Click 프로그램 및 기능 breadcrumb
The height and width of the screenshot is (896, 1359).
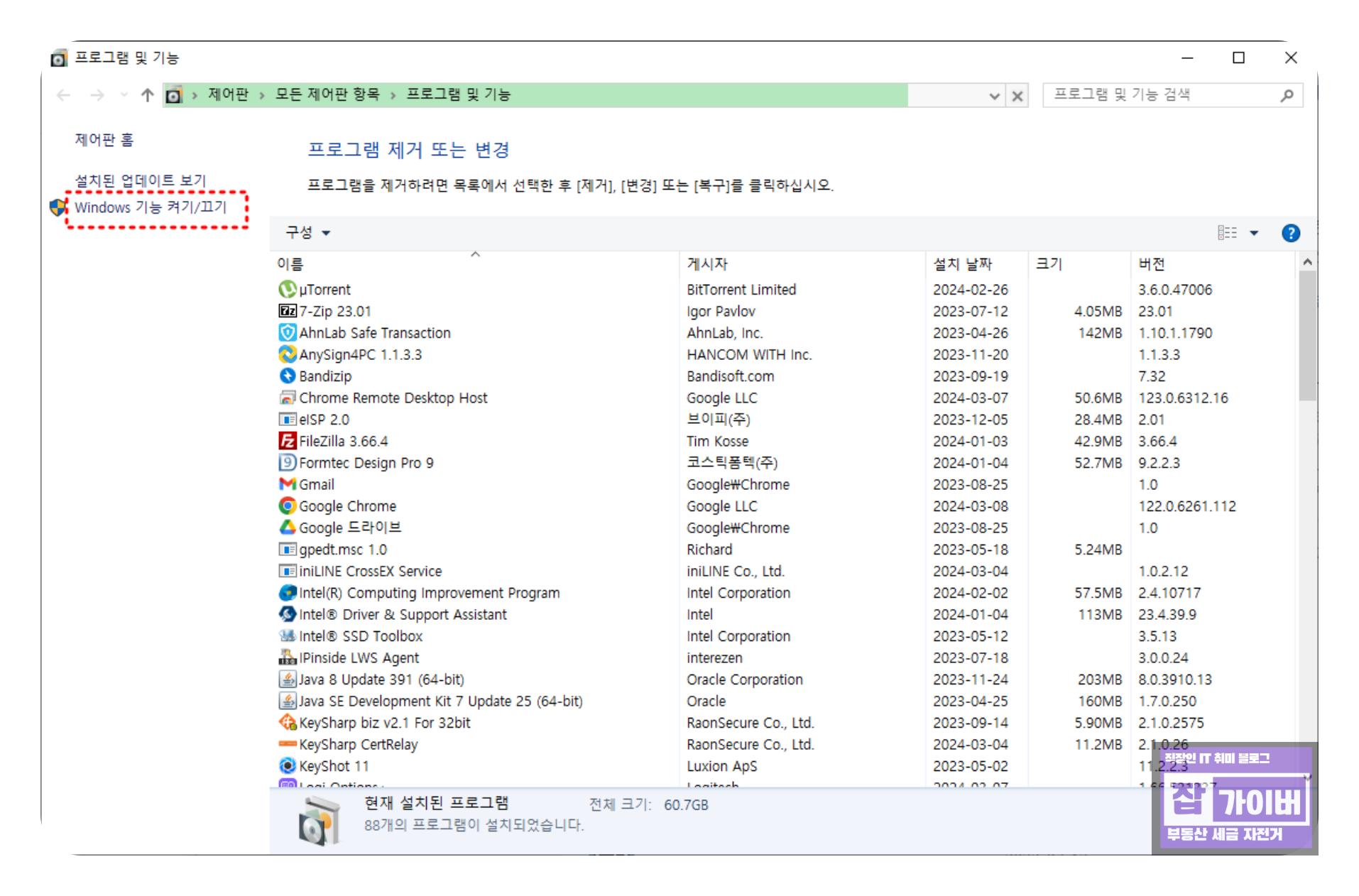pyautogui.click(x=458, y=94)
